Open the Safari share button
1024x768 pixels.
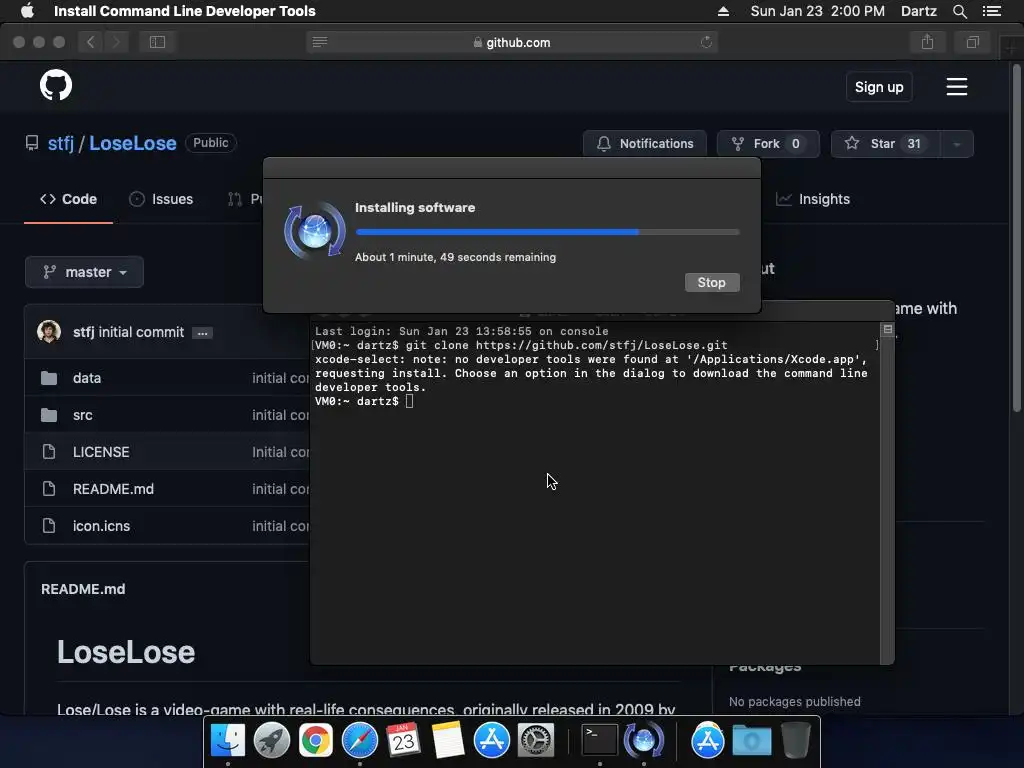927,42
